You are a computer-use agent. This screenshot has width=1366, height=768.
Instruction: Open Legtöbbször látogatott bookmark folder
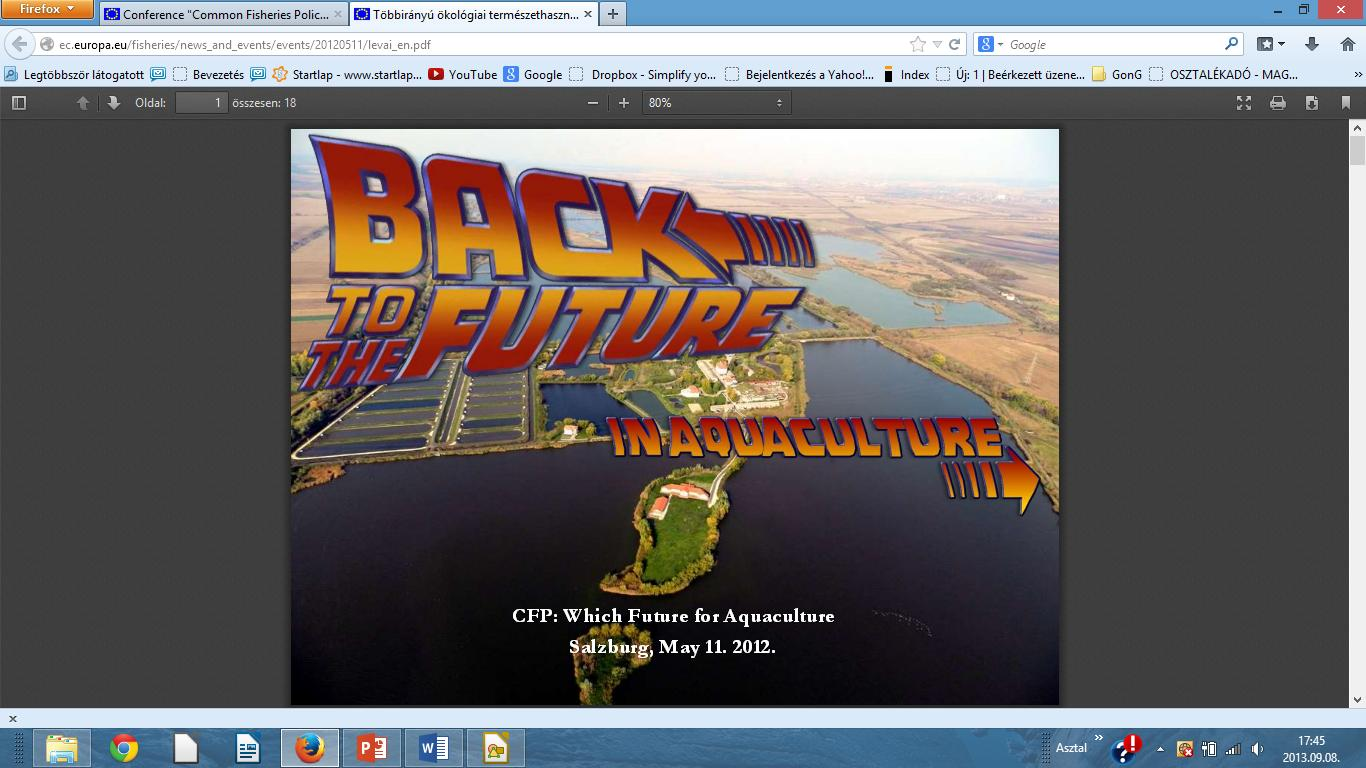click(74, 74)
